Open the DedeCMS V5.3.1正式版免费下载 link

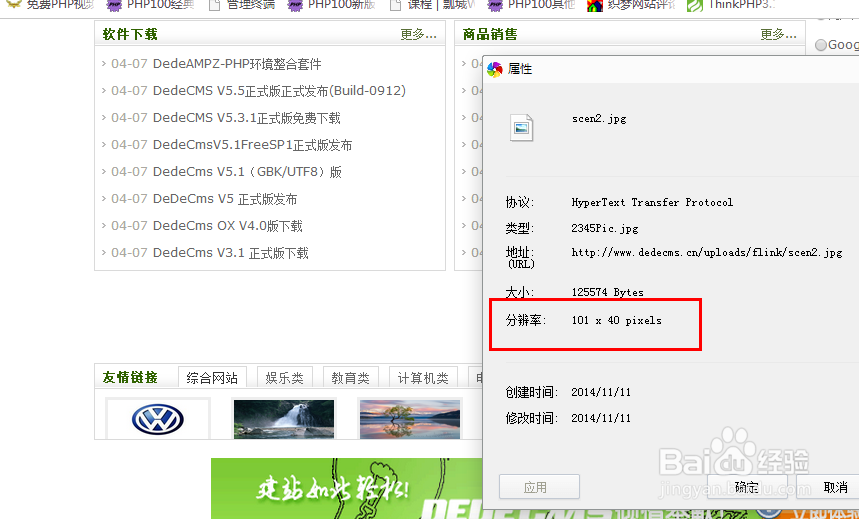(247, 118)
